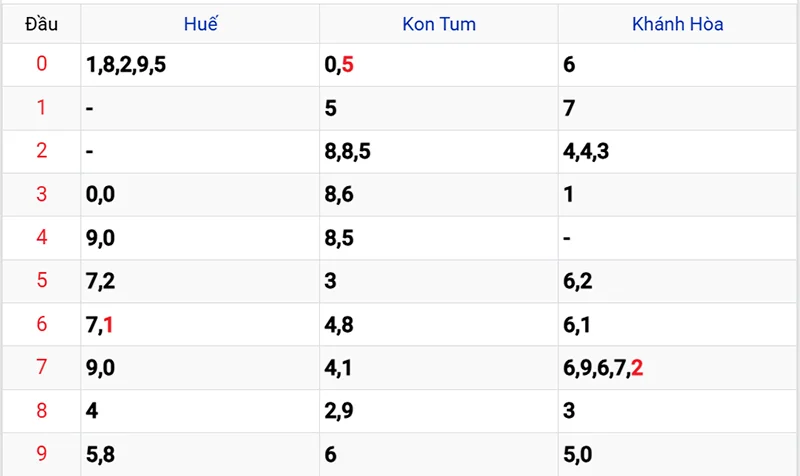Select the Khánh Hòa column header
The height and width of the screenshot is (476, 800).
point(678,24)
